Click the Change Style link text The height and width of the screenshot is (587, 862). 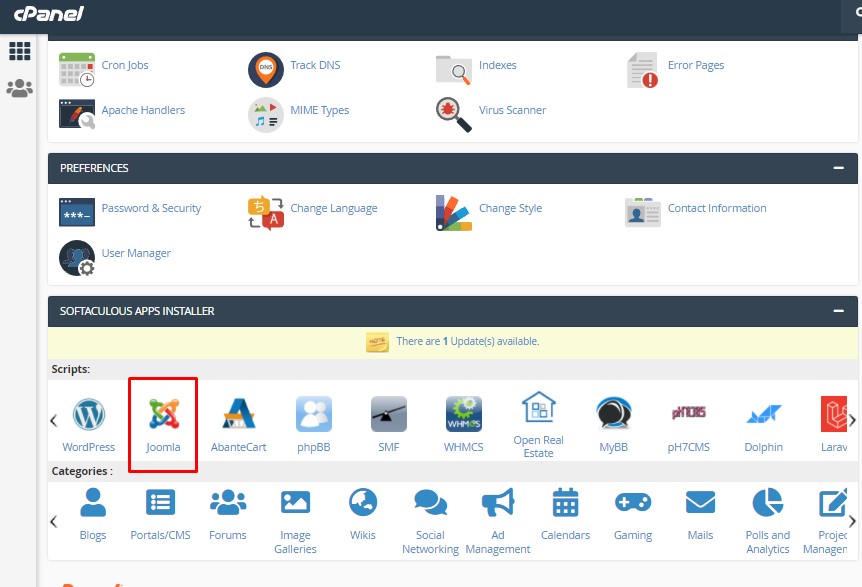click(510, 208)
